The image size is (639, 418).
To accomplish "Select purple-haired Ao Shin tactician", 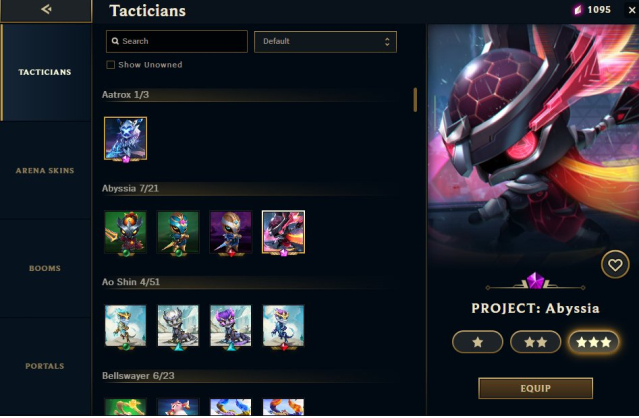I will [231, 326].
